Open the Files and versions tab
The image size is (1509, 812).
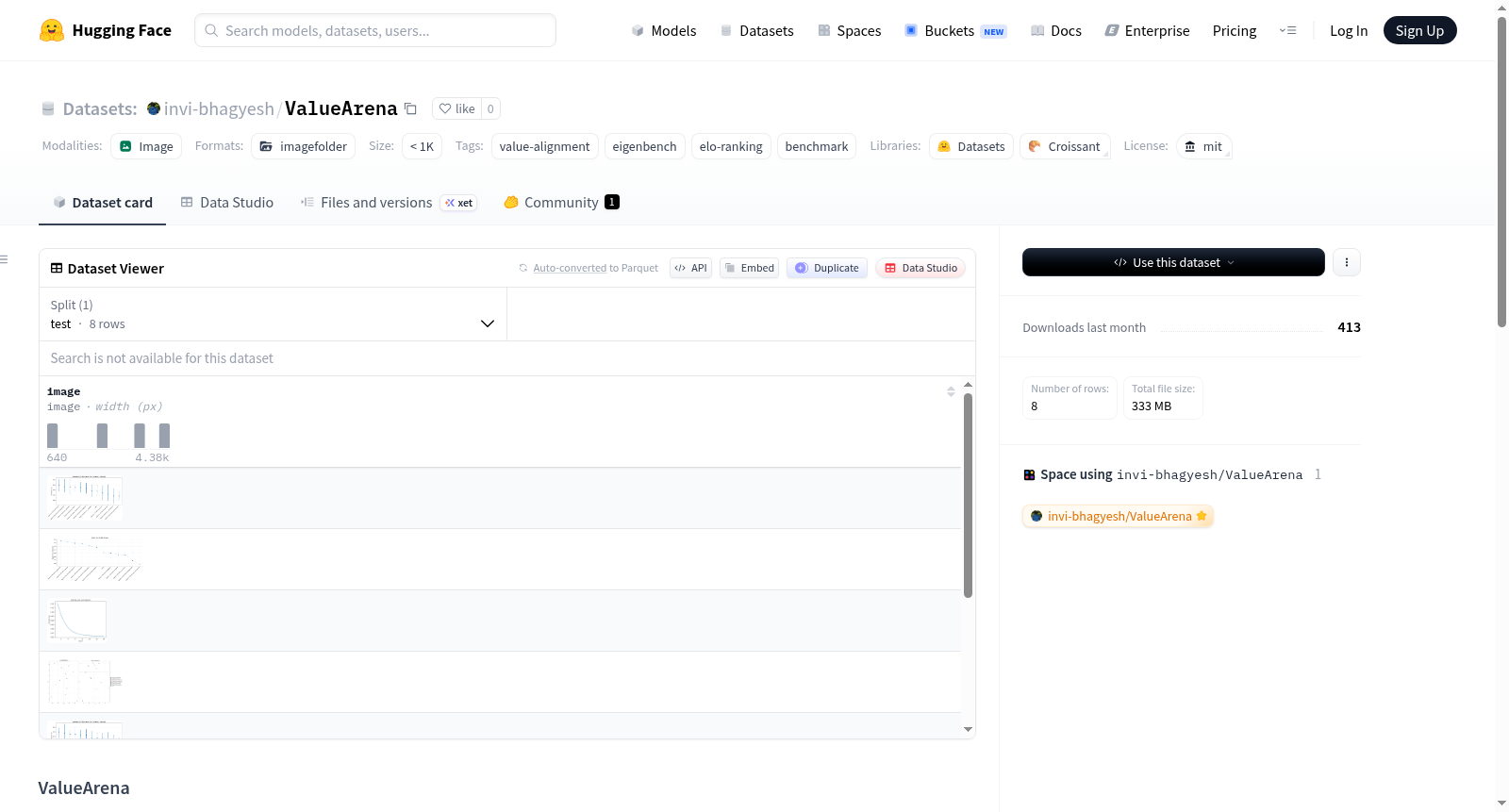389,203
